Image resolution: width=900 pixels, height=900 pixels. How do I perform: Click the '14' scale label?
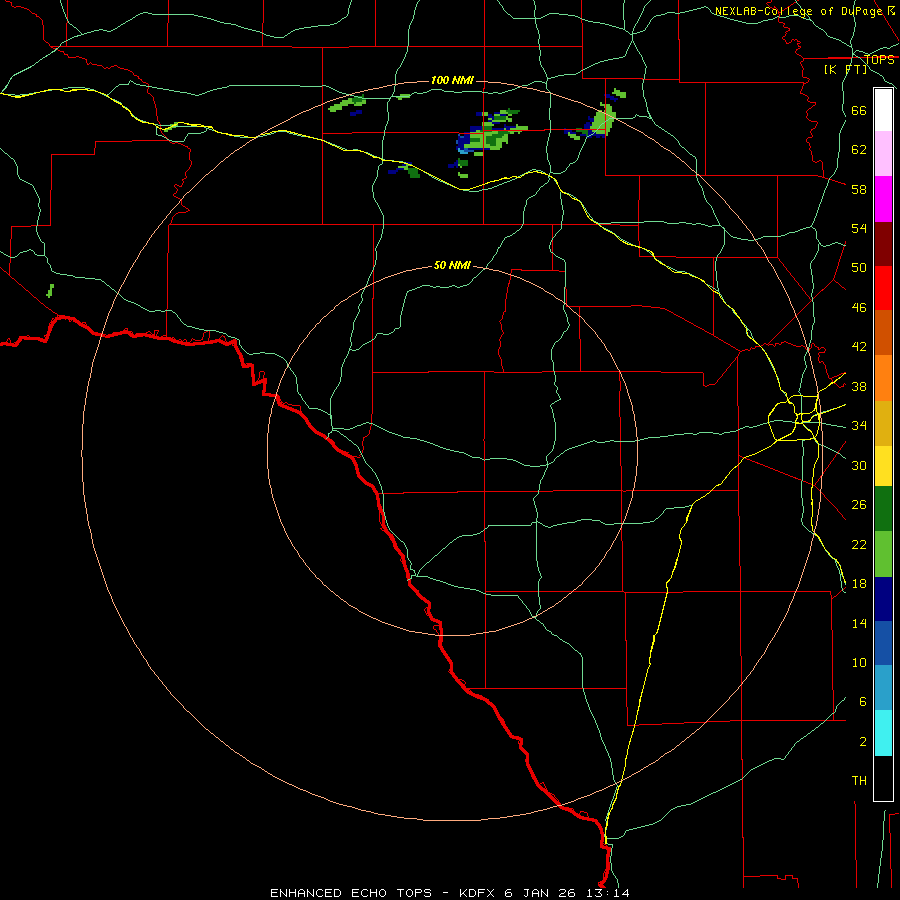(x=859, y=623)
